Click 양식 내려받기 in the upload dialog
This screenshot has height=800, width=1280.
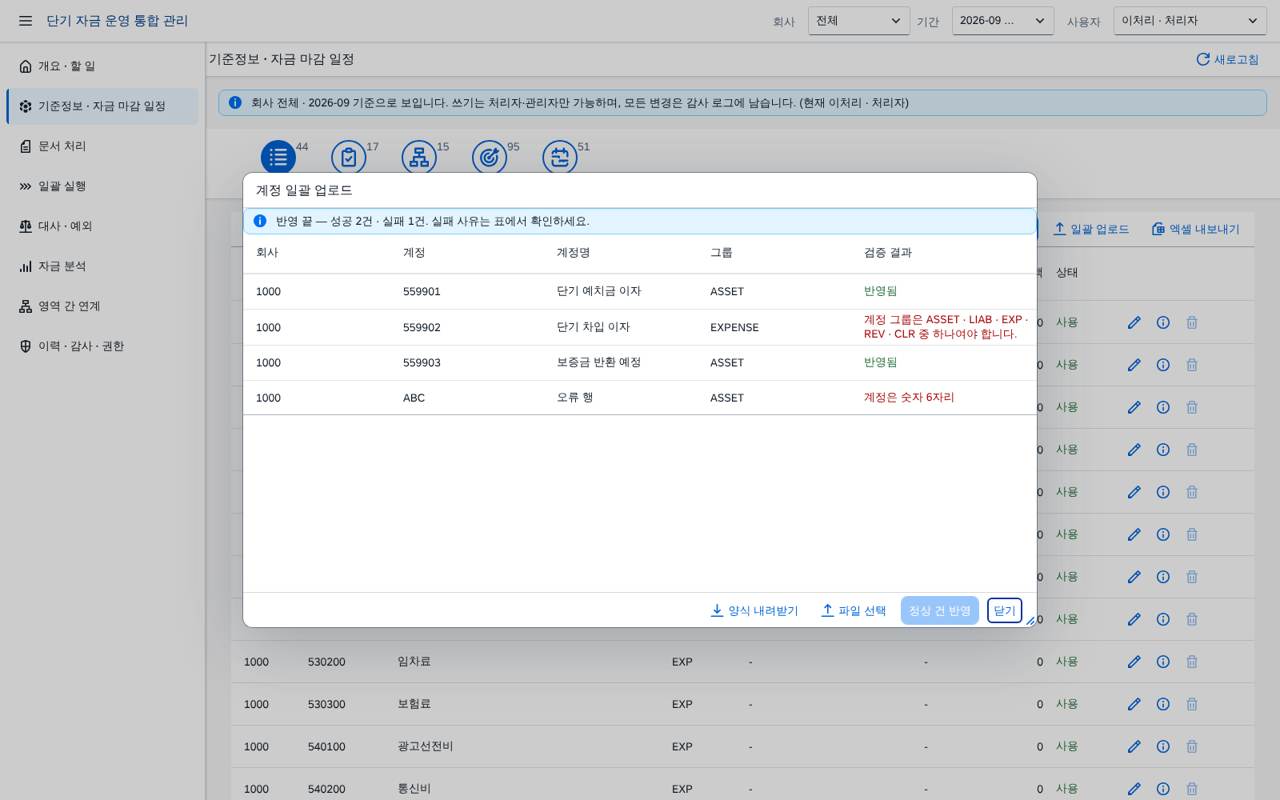(754, 610)
